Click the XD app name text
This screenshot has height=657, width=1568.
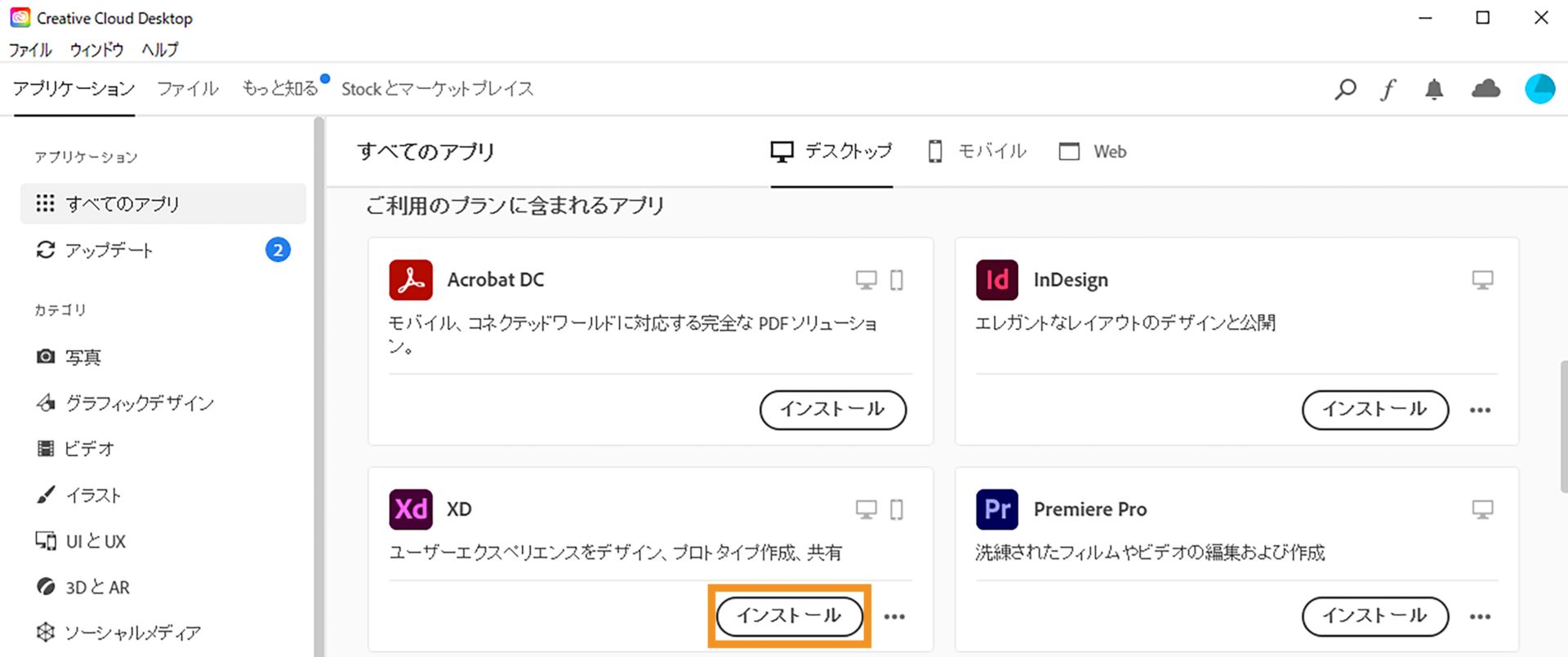pos(459,509)
